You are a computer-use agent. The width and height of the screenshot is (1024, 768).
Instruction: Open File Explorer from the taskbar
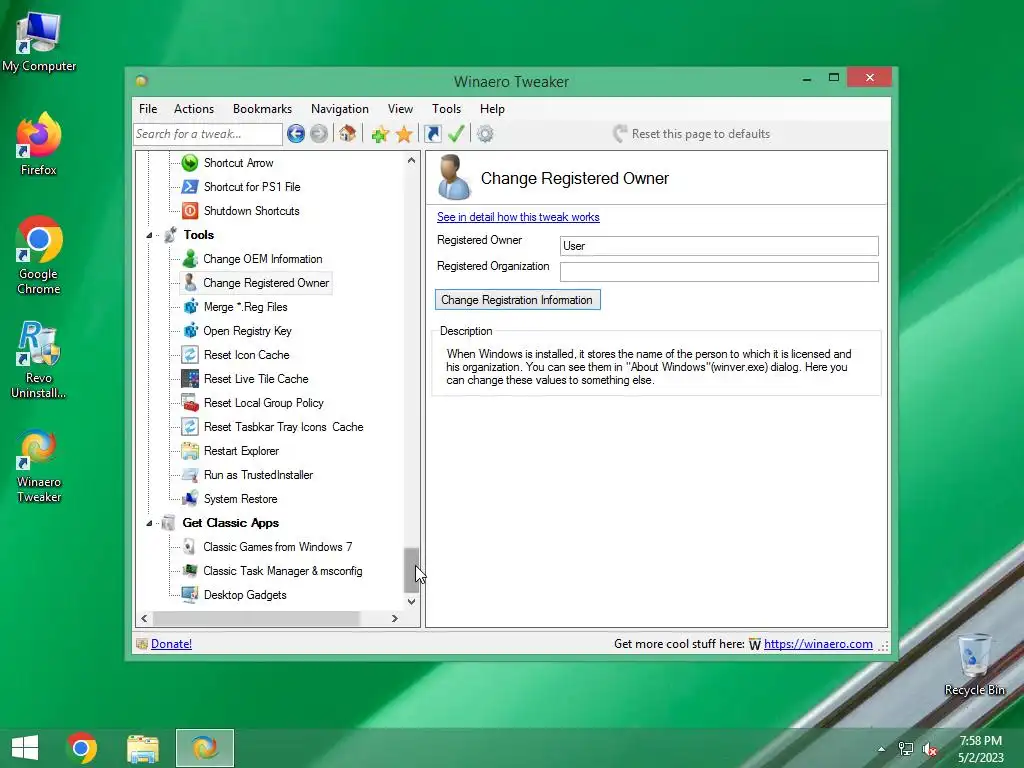tap(142, 748)
